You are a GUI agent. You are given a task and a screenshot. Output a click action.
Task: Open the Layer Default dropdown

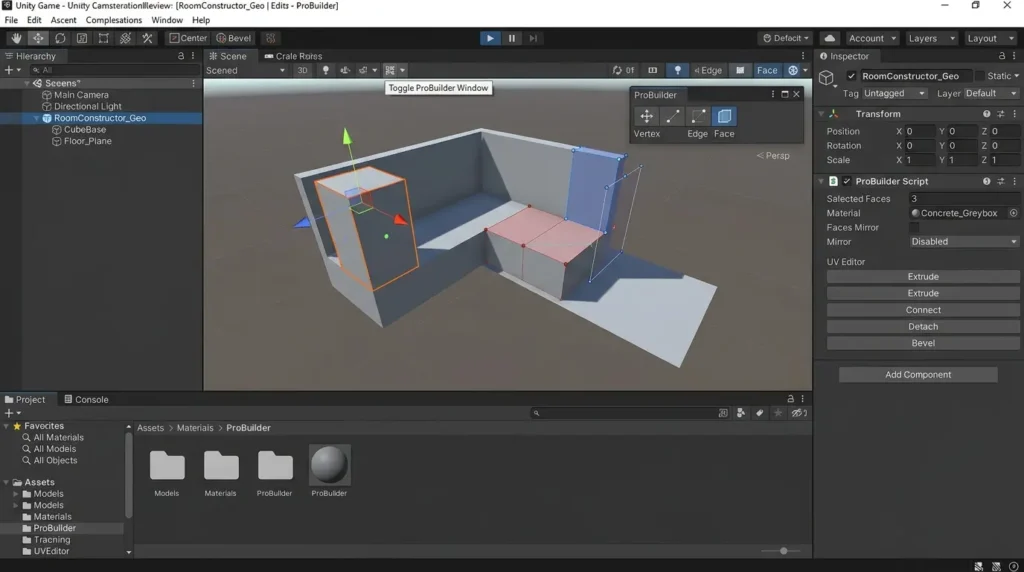991,93
